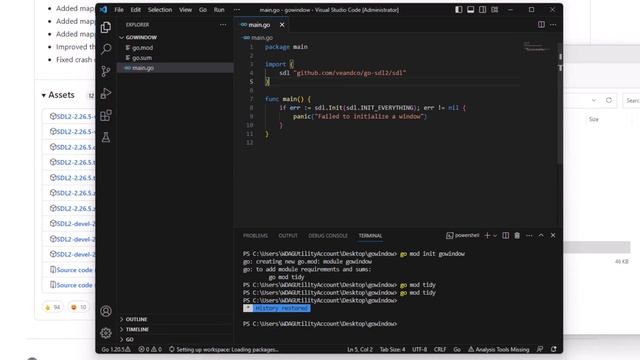Image resolution: width=640 pixels, height=360 pixels.
Task: Open the Testing beaker view
Action: pos(106,137)
